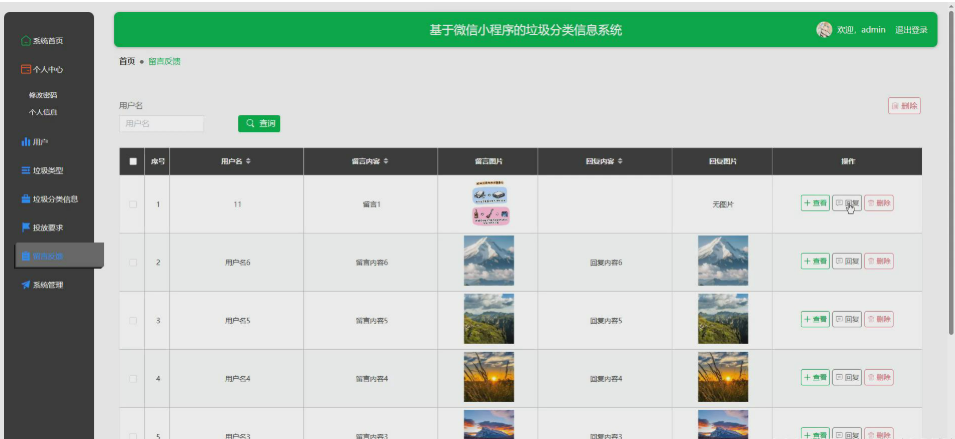This screenshot has height=439, width=955.
Task: Tick the checkbox for row 用户名4
Action: [x=133, y=378]
